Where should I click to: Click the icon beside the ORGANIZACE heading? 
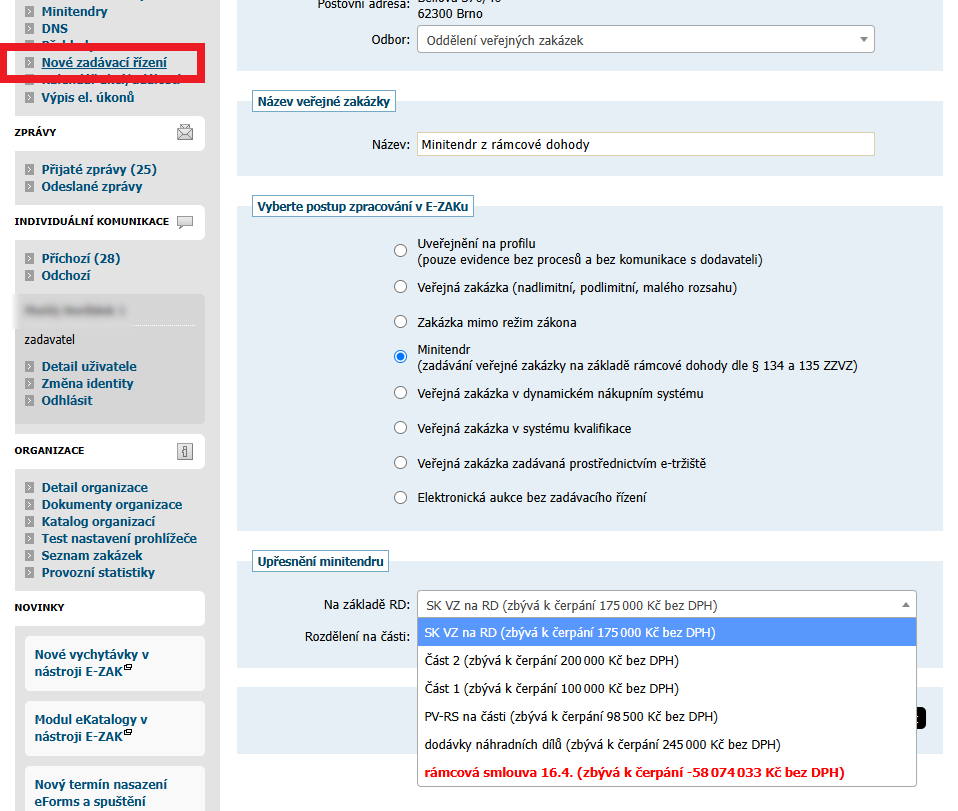(x=184, y=451)
